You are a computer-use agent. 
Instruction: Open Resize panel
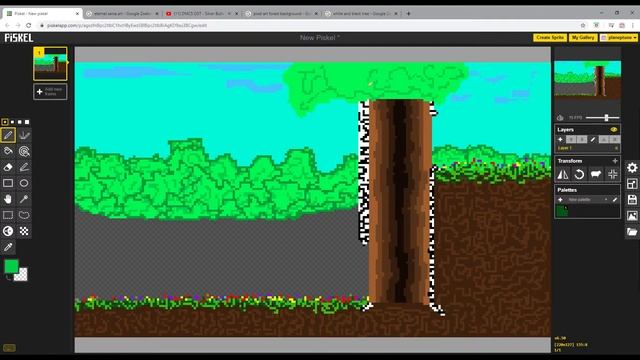pyautogui.click(x=632, y=184)
